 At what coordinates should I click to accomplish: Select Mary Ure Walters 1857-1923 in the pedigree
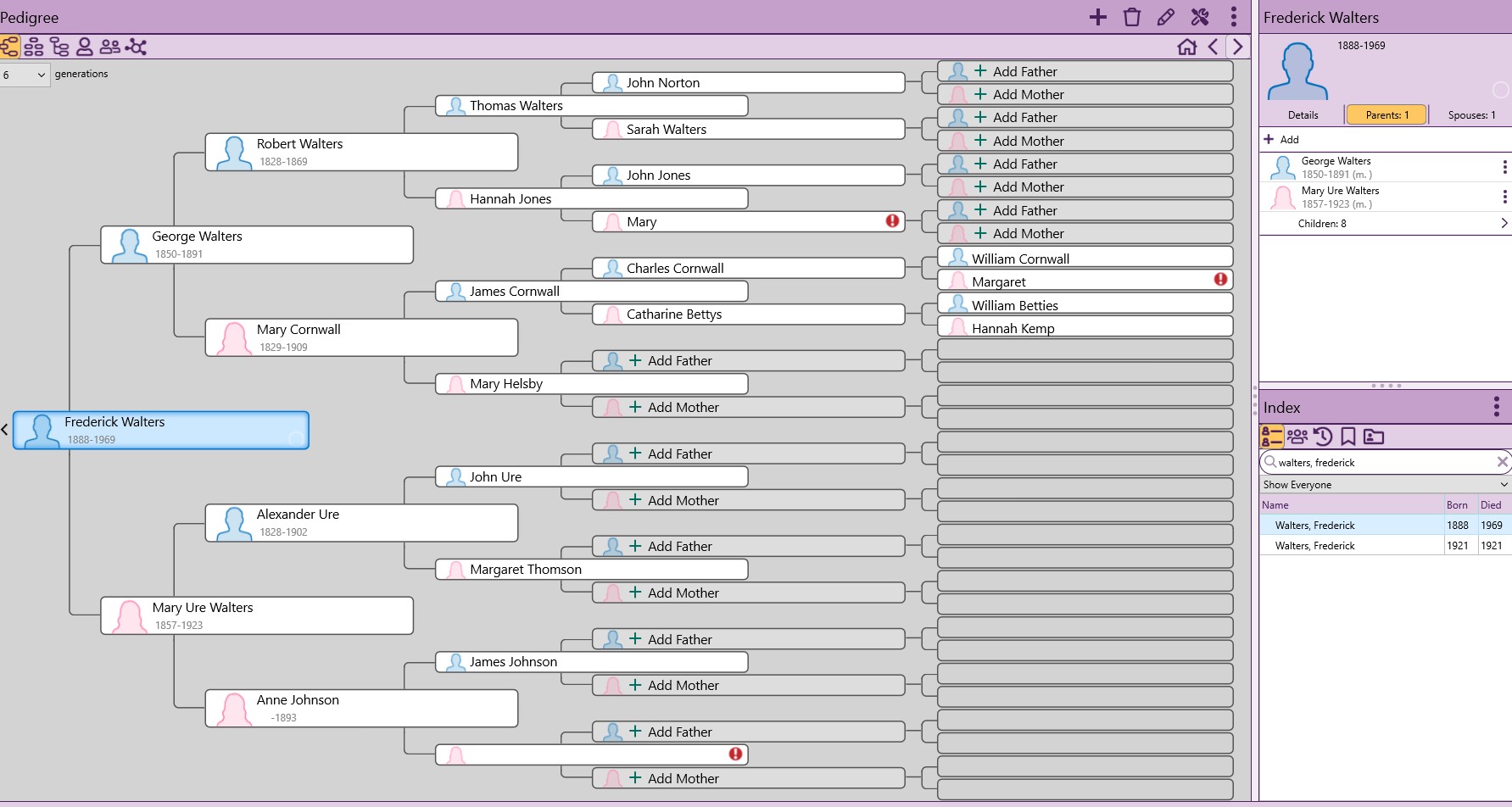(x=257, y=616)
